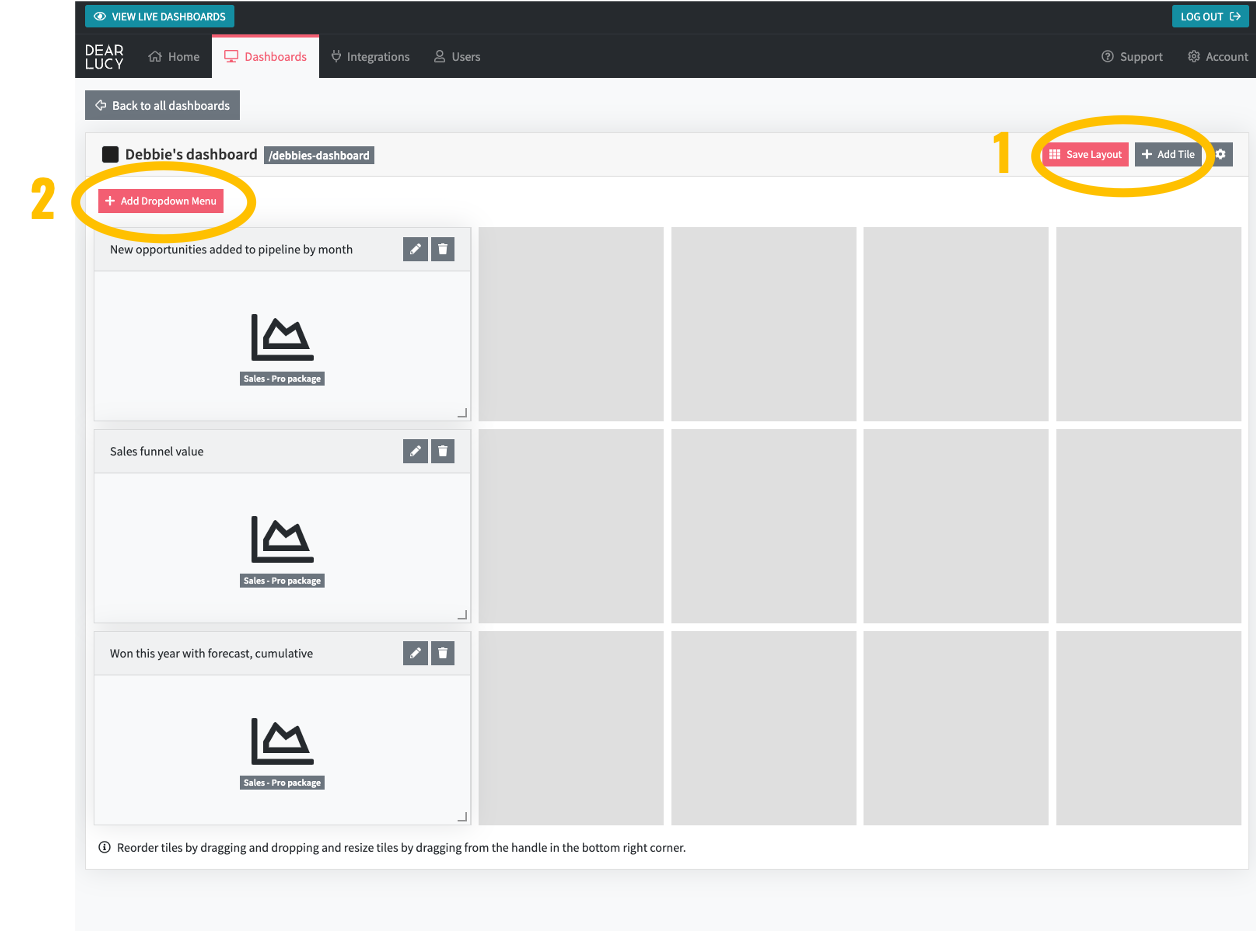Click the monitor icon beside Dashboards

tap(231, 57)
